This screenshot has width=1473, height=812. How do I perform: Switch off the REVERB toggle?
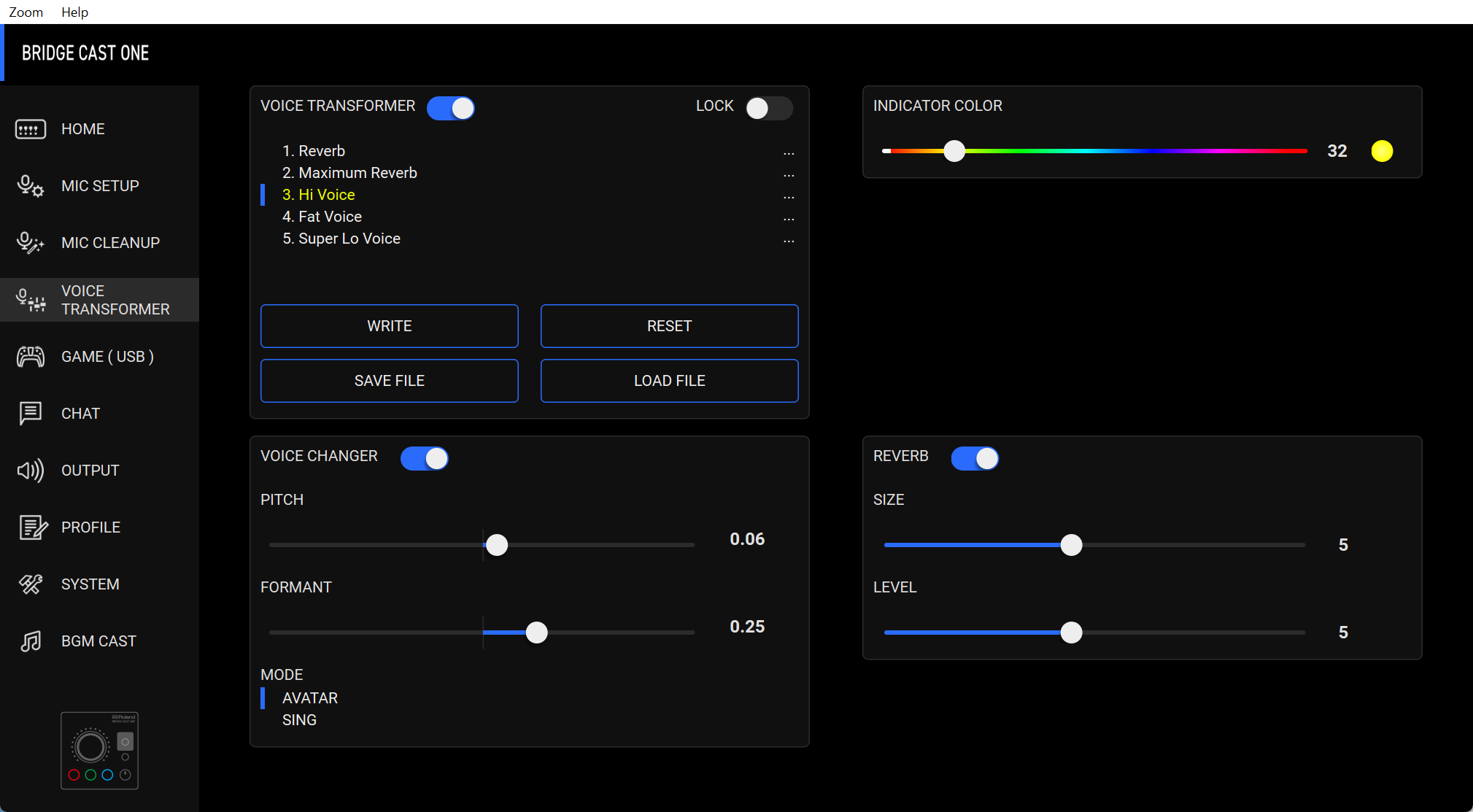975,458
